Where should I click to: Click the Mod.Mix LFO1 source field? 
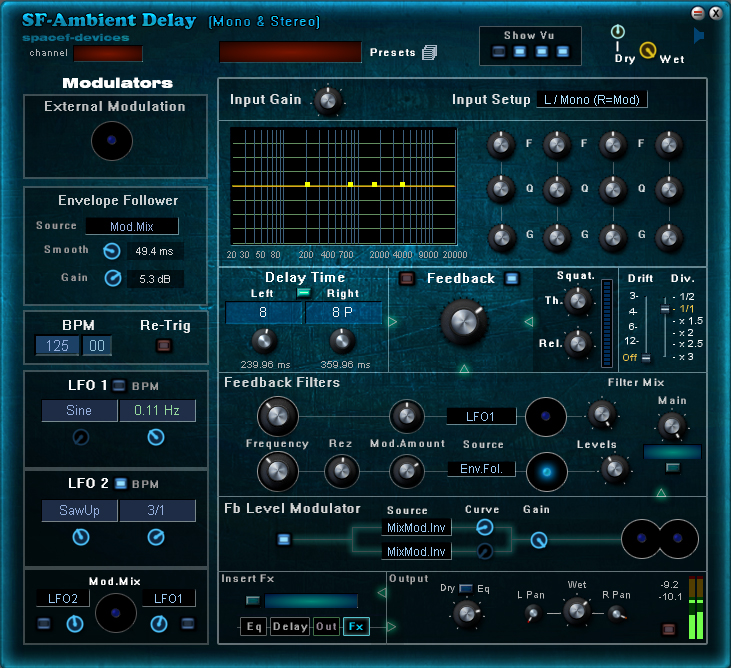168,599
